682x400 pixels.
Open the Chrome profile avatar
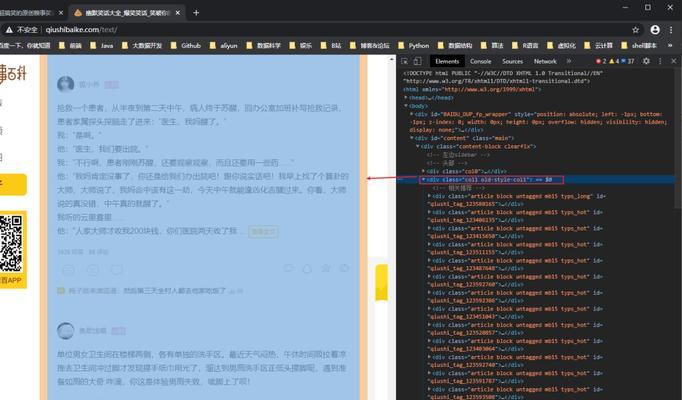[655, 30]
